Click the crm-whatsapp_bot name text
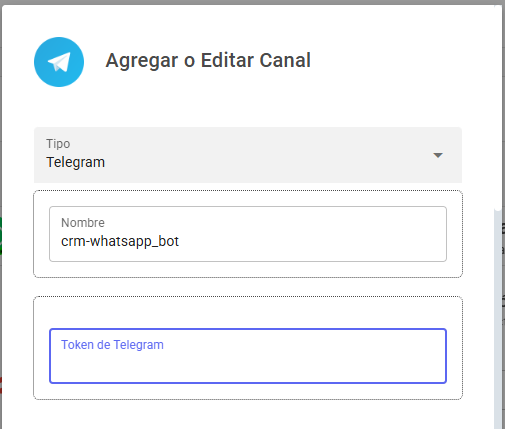Image resolution: width=505 pixels, height=429 pixels. pos(120,241)
